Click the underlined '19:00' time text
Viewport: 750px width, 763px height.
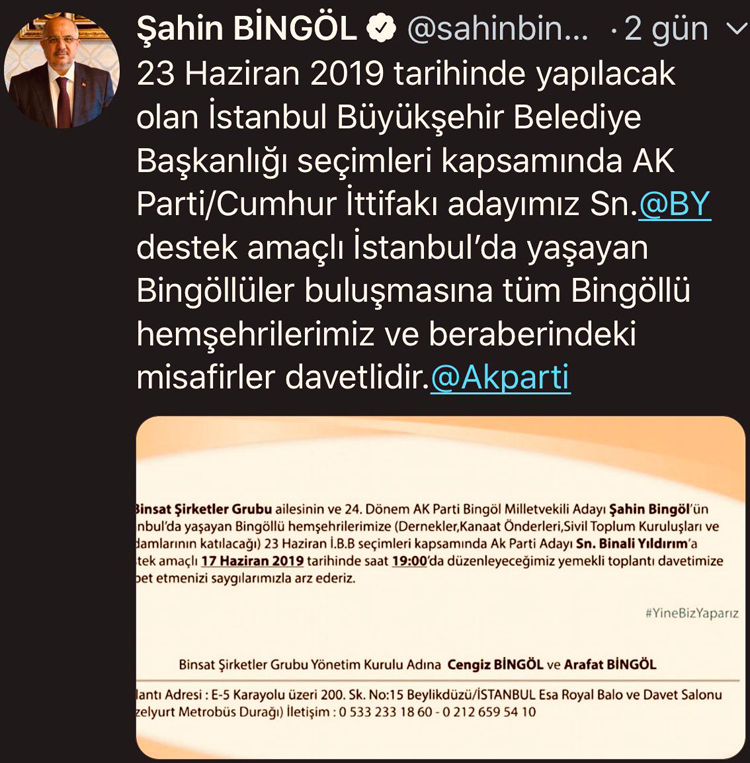[x=409, y=561]
